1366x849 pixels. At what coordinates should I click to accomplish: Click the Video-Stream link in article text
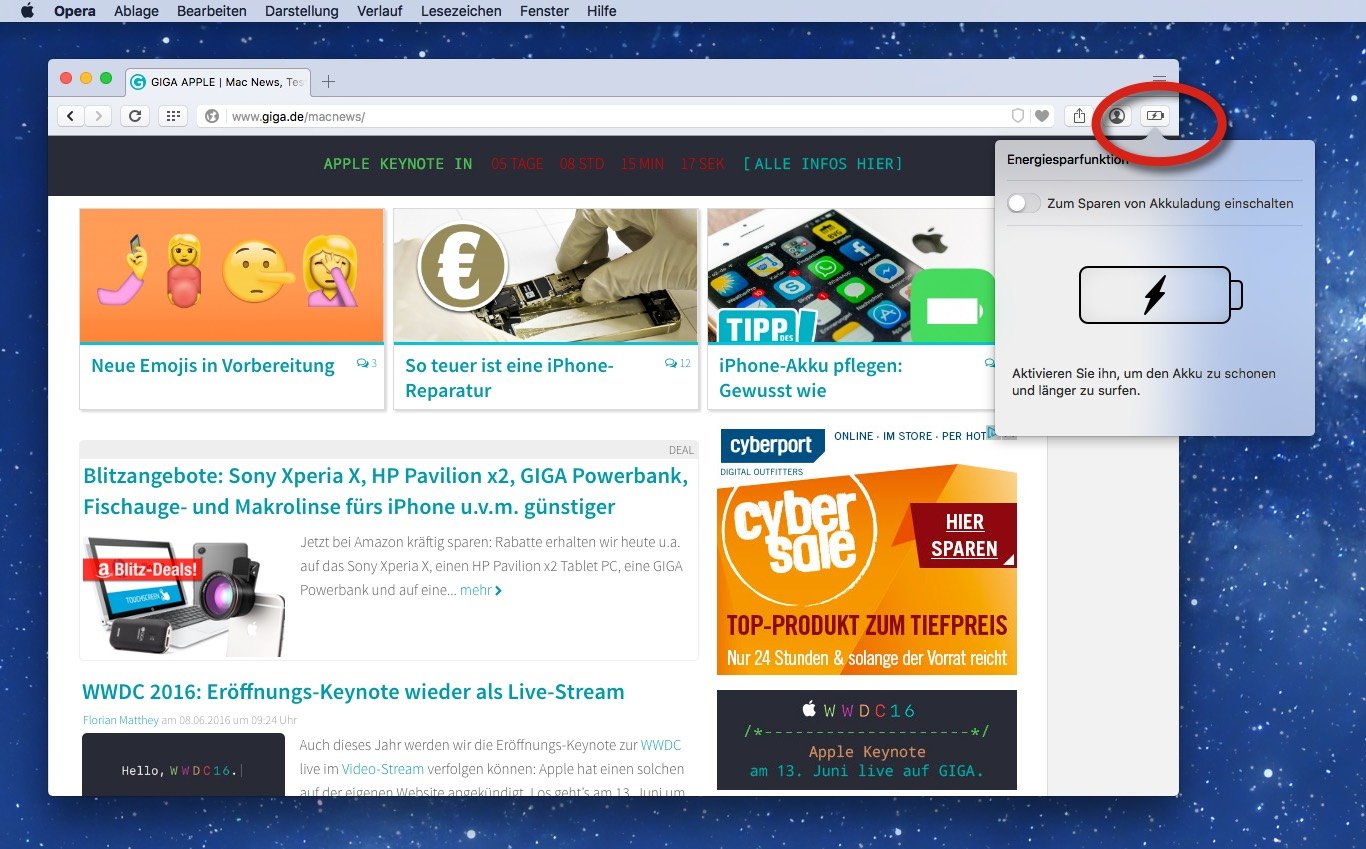[383, 769]
